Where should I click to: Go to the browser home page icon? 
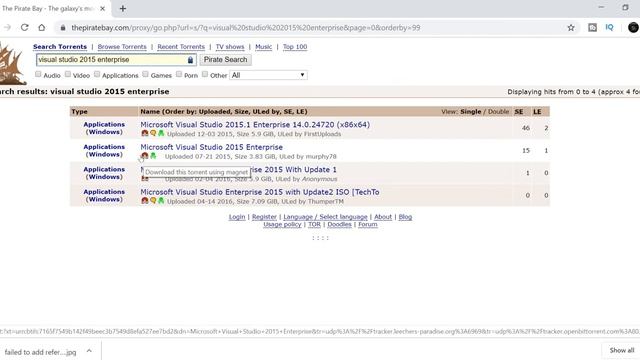coord(42,27)
